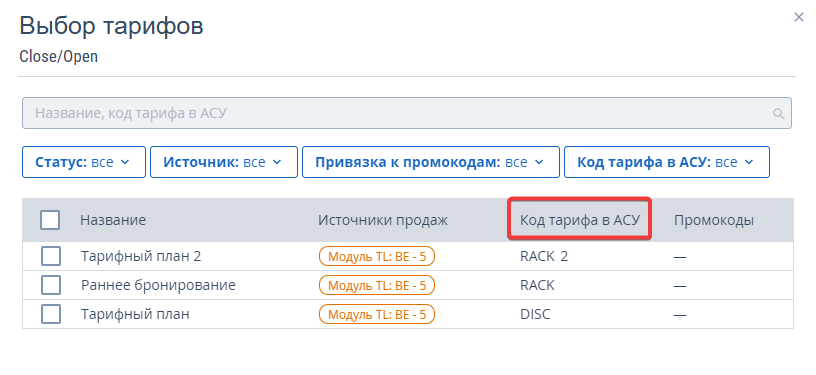
Task: Open the Источник filter dropdown
Action: [x=224, y=162]
